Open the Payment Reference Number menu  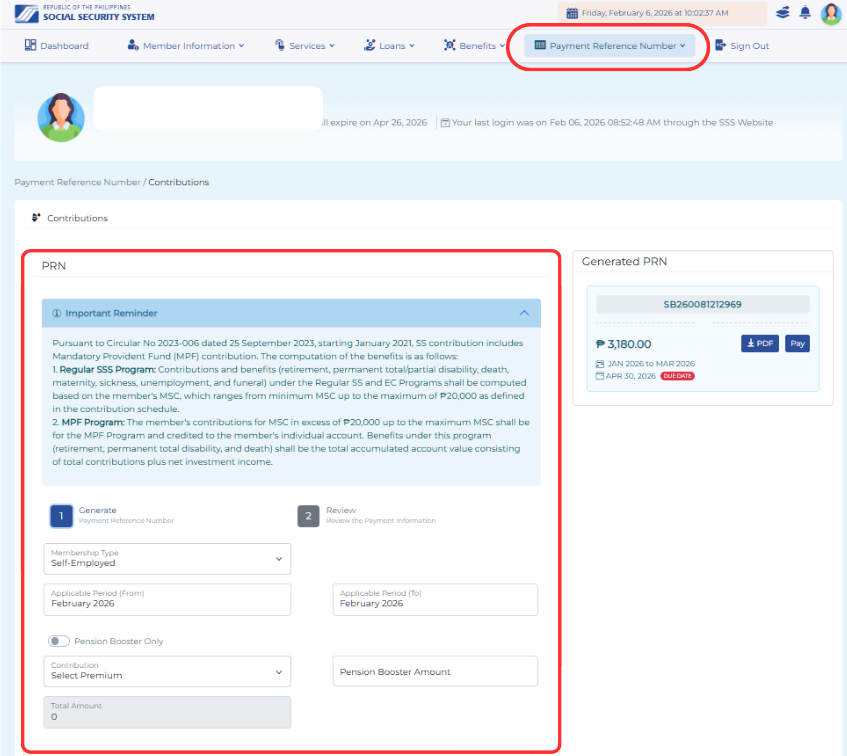coord(610,46)
